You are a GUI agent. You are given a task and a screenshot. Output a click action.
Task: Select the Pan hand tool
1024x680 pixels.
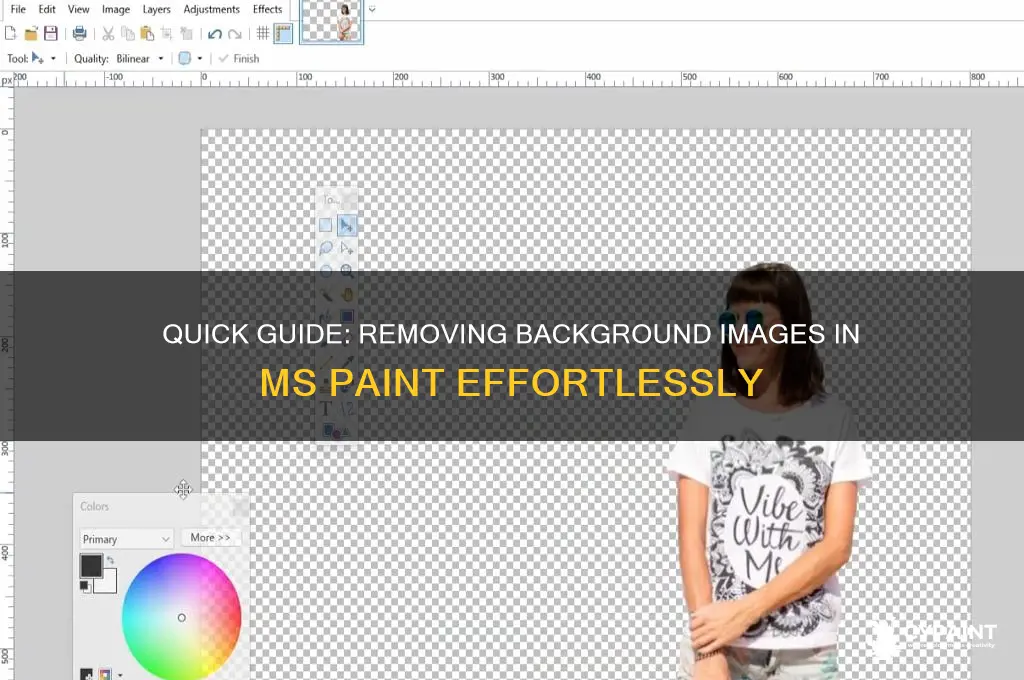coord(347,293)
